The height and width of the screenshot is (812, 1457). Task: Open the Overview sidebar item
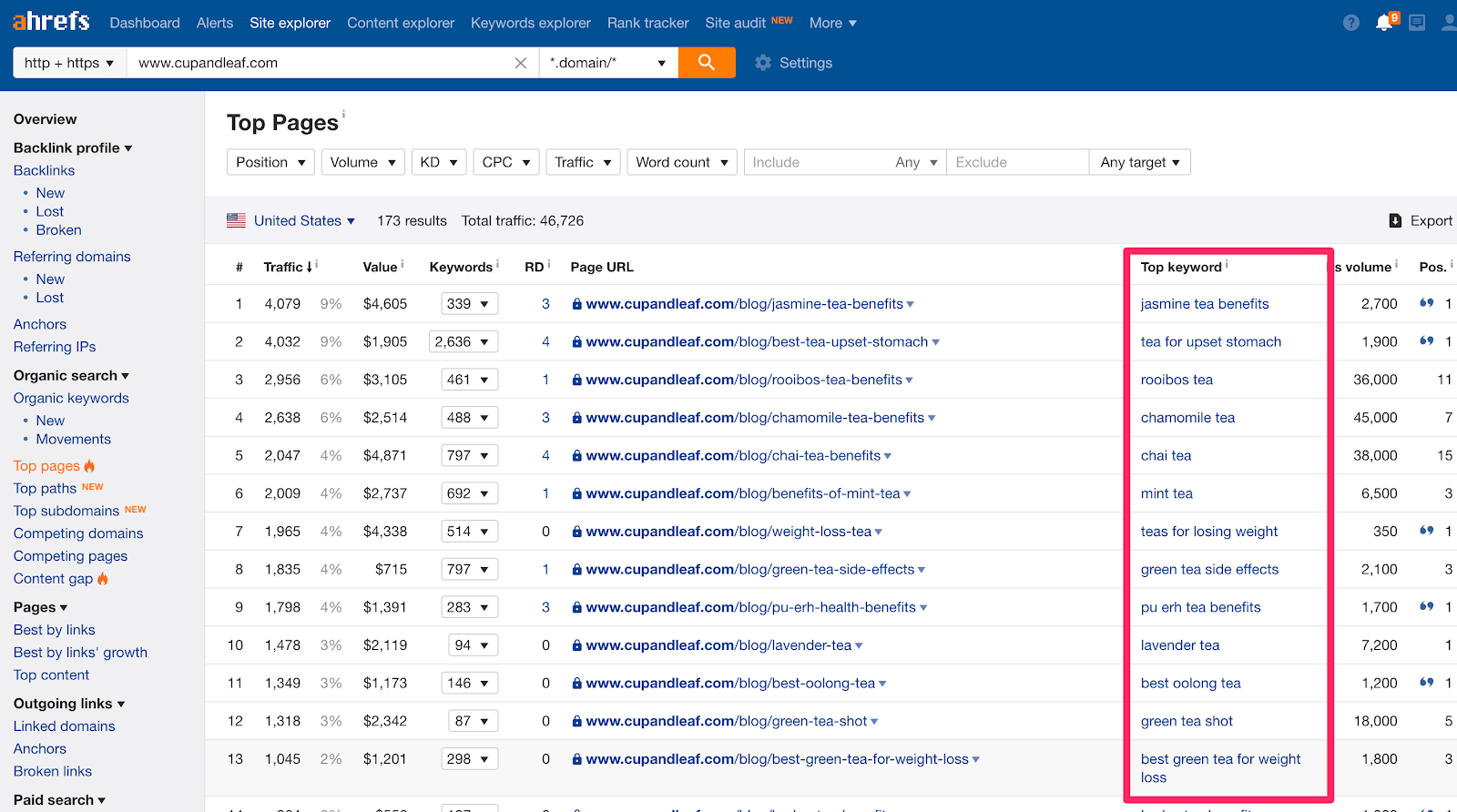point(45,119)
